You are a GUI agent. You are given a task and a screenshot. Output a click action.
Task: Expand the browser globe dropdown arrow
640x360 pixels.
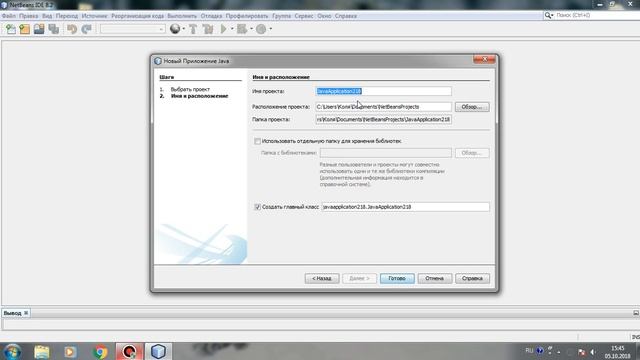coord(183,29)
